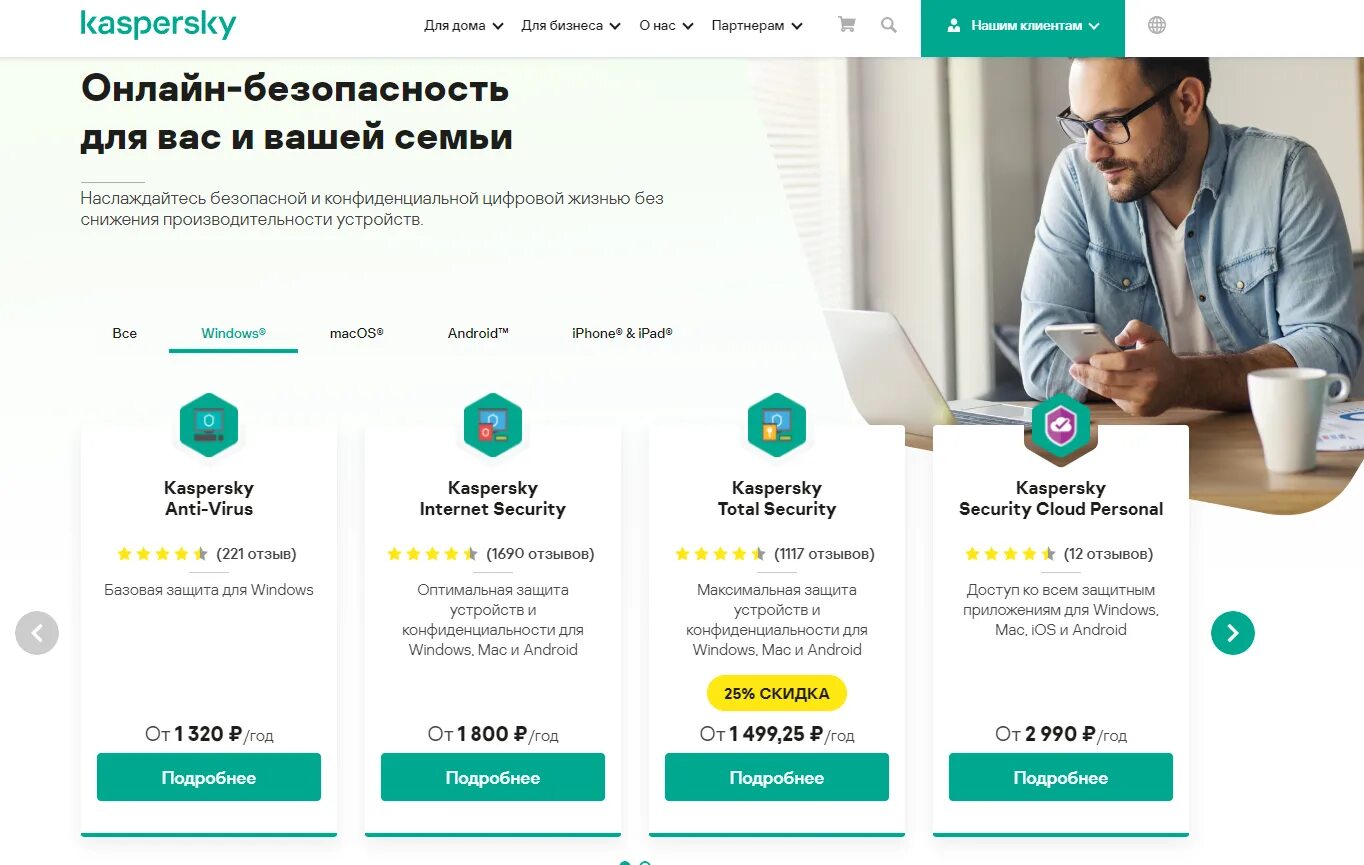The width and height of the screenshot is (1364, 865).
Task: Click Подробнее under Kaspersky Anti-Virus
Action: click(209, 777)
